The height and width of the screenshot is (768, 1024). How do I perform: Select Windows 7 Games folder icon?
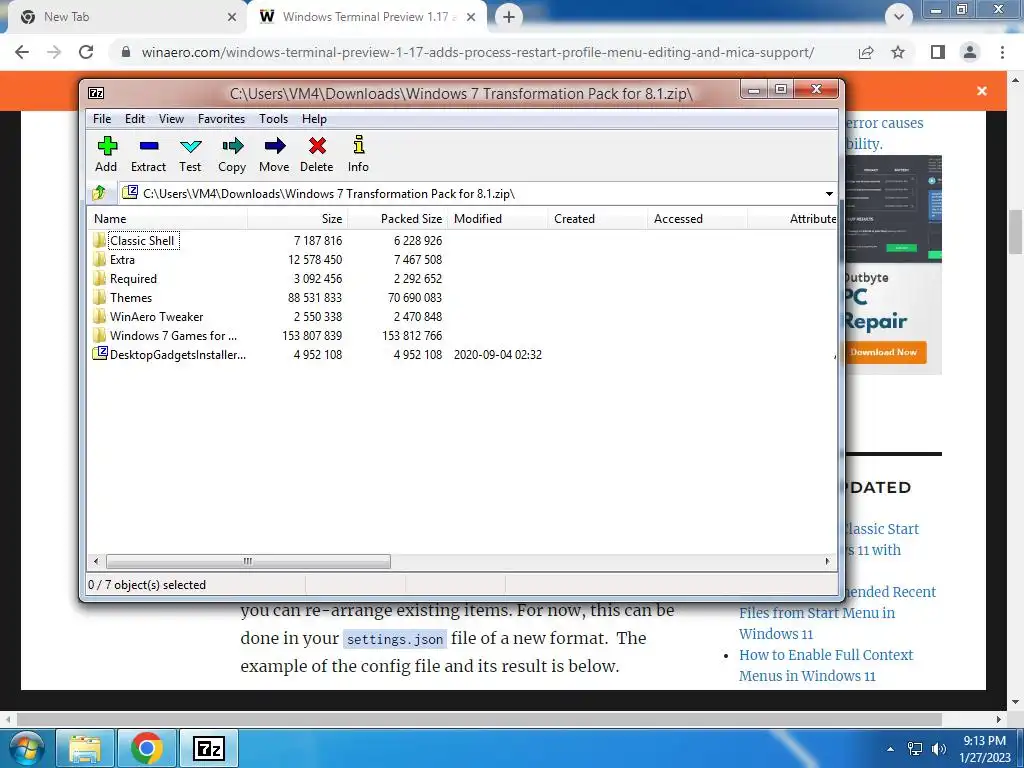click(x=99, y=335)
